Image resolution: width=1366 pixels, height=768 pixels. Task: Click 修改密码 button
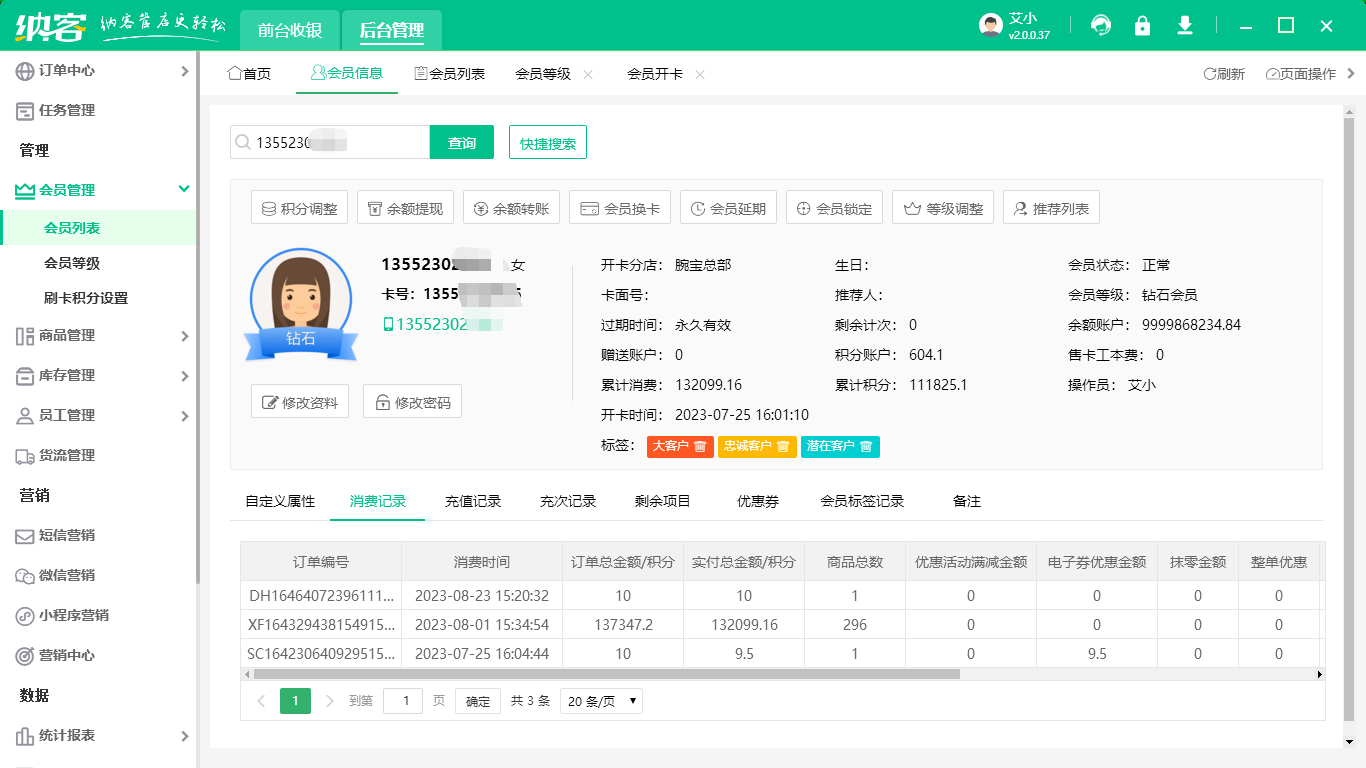click(x=412, y=403)
